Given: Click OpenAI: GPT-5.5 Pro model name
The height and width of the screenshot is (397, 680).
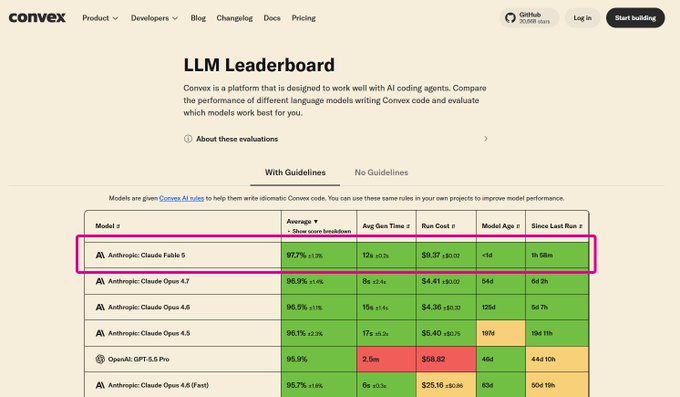Looking at the screenshot, I should coord(139,359).
